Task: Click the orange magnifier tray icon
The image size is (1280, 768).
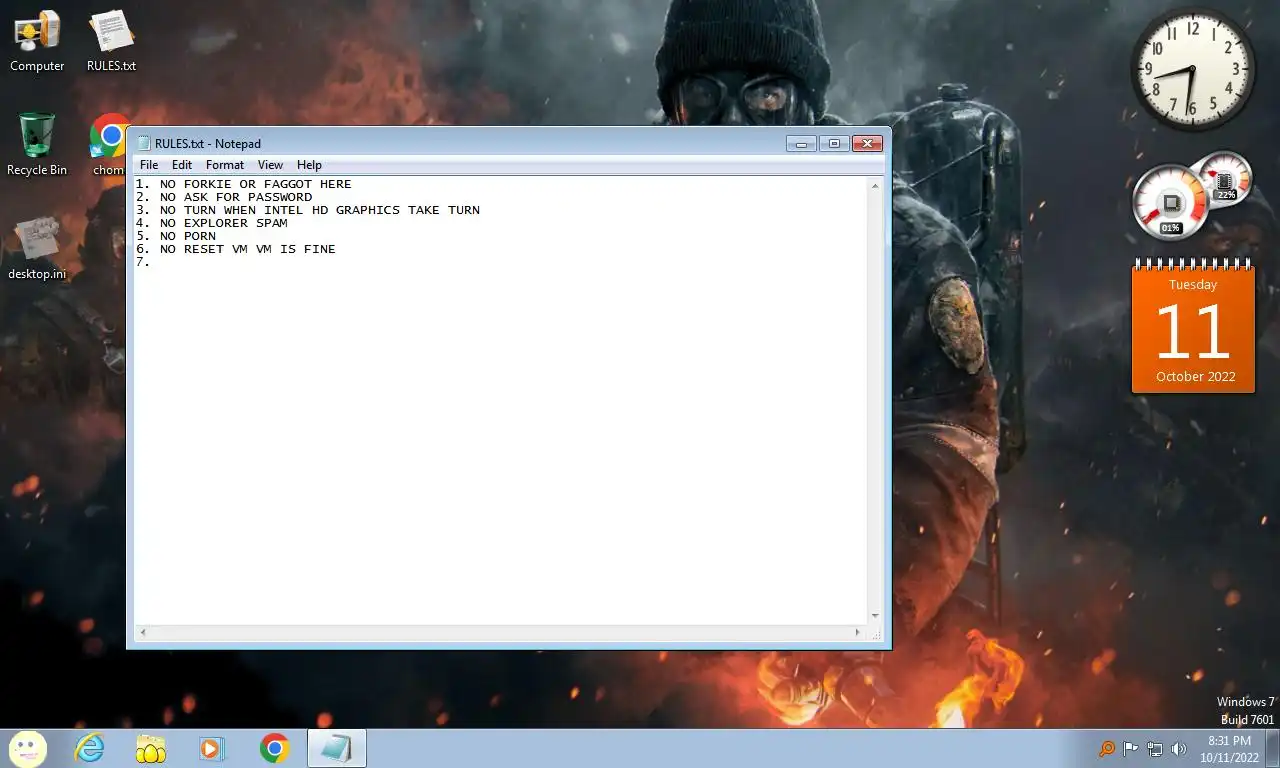Action: (1107, 748)
